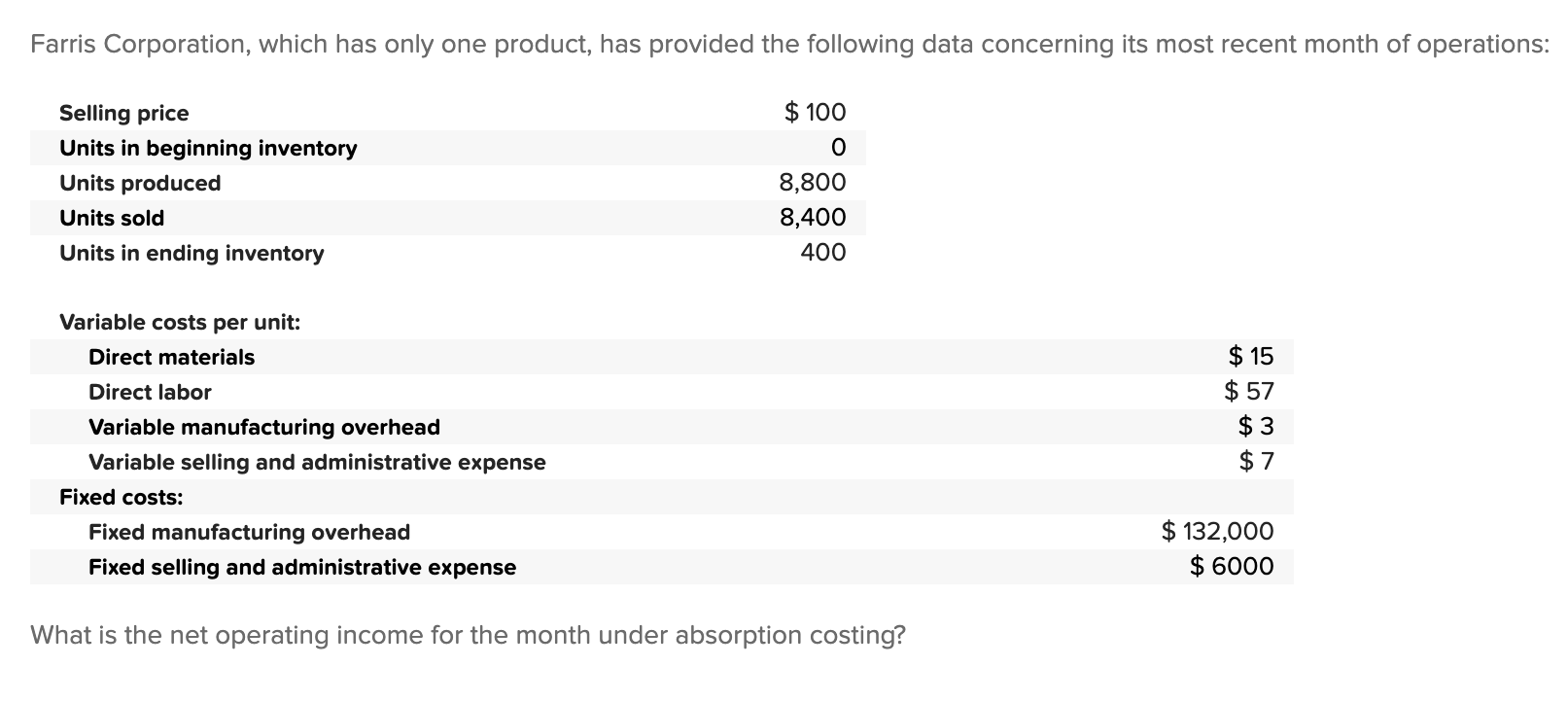Select the 400 ending inventory value
This screenshot has height=702, width=1568.
822,252
